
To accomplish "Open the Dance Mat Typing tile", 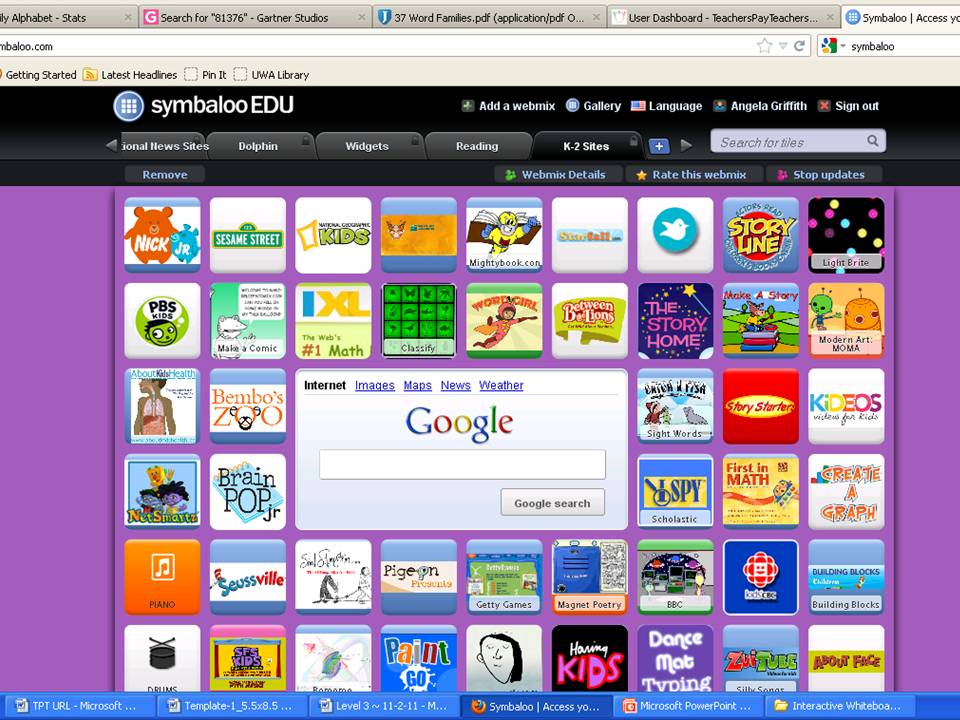I will (x=675, y=659).
